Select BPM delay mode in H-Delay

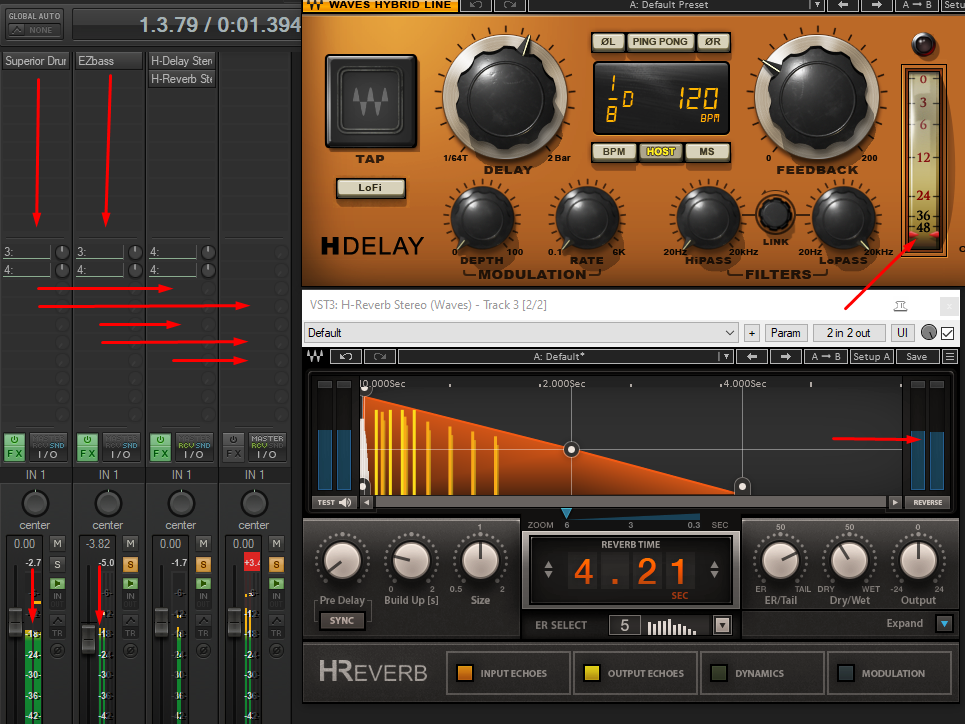[614, 151]
